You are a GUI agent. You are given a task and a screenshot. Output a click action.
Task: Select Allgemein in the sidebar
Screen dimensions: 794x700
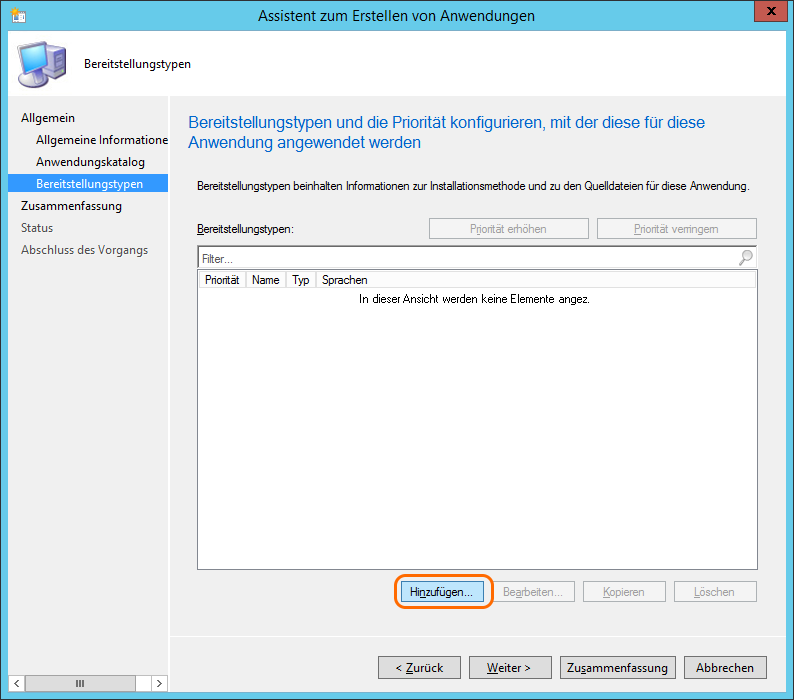[48, 118]
